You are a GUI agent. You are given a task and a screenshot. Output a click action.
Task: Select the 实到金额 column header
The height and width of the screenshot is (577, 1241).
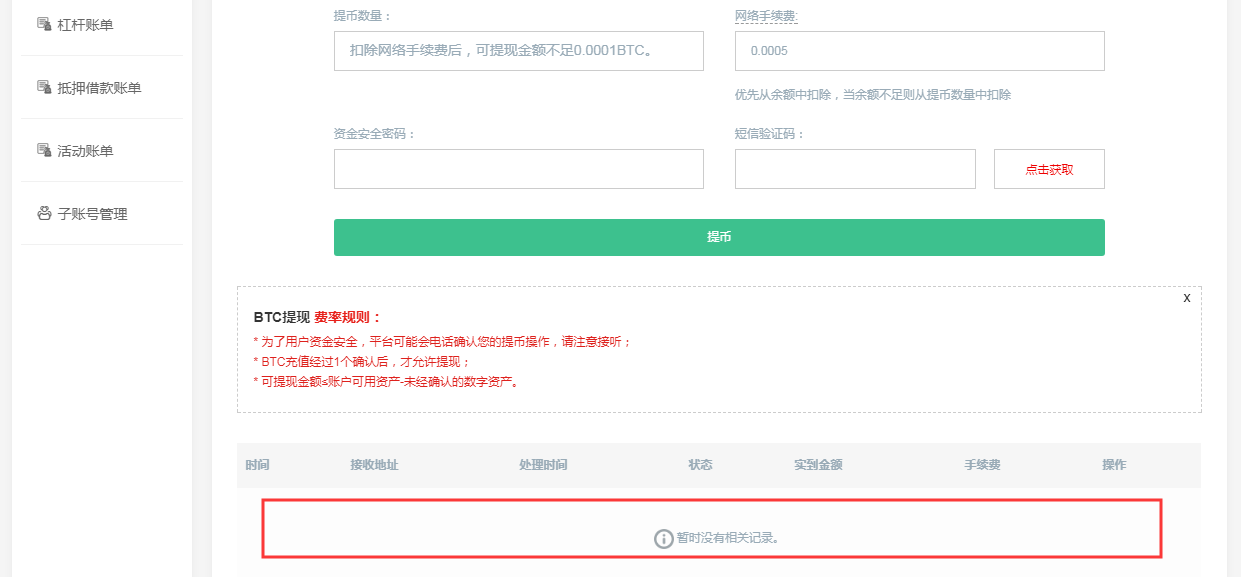pyautogui.click(x=818, y=465)
